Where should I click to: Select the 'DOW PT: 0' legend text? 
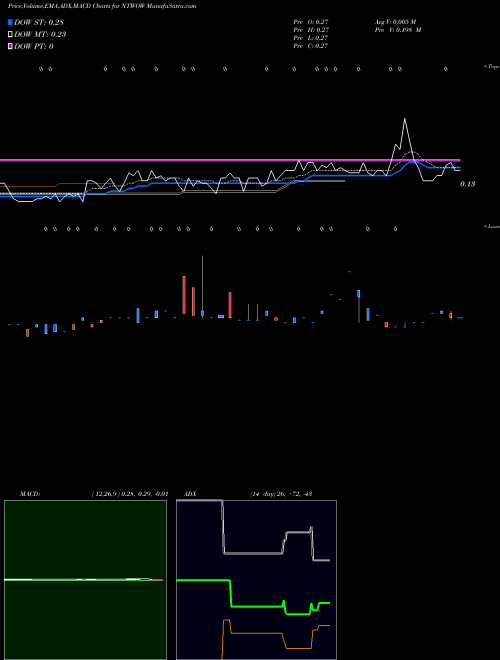pyautogui.click(x=34, y=46)
